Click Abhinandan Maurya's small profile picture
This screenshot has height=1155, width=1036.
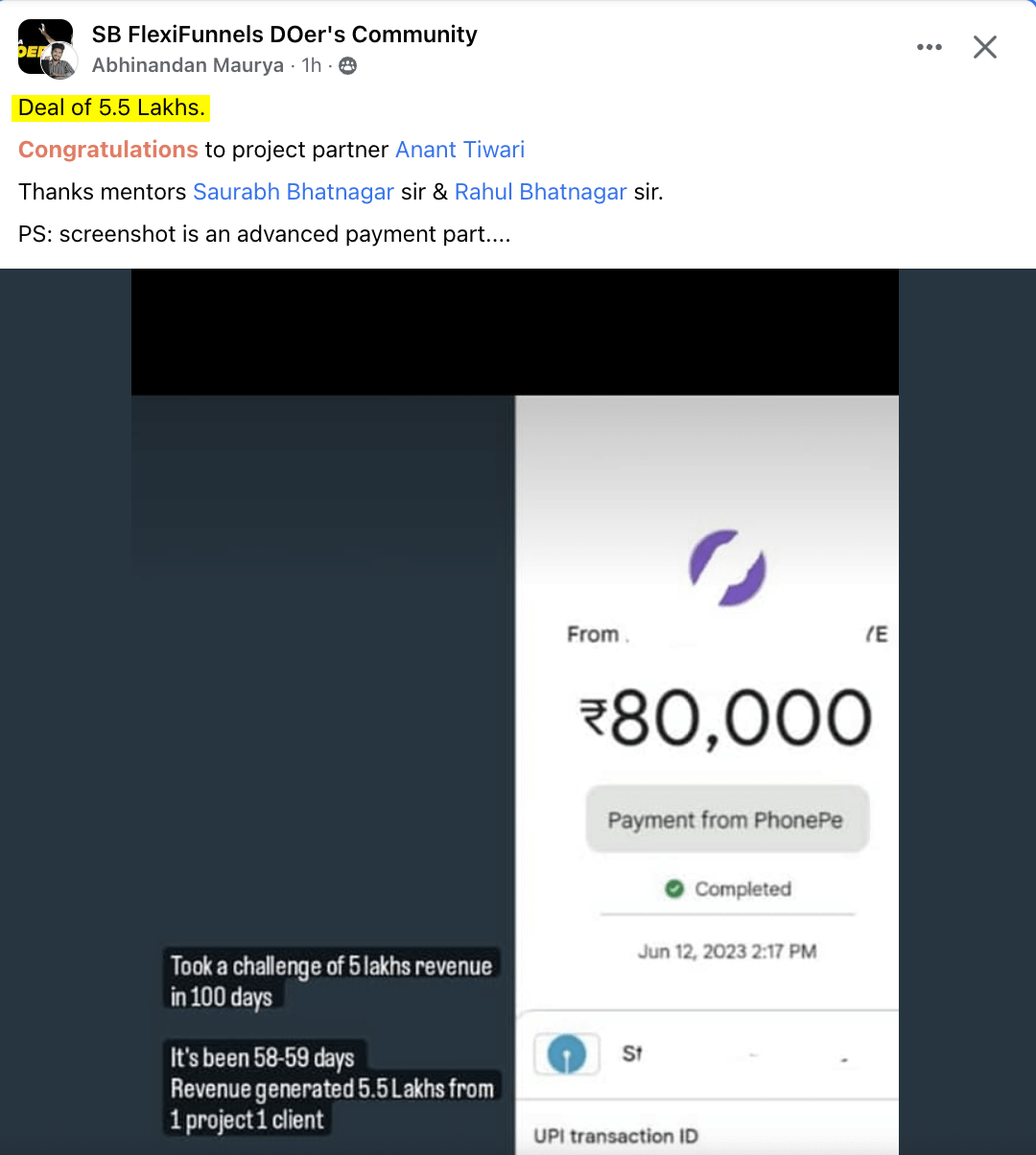pyautogui.click(x=59, y=61)
